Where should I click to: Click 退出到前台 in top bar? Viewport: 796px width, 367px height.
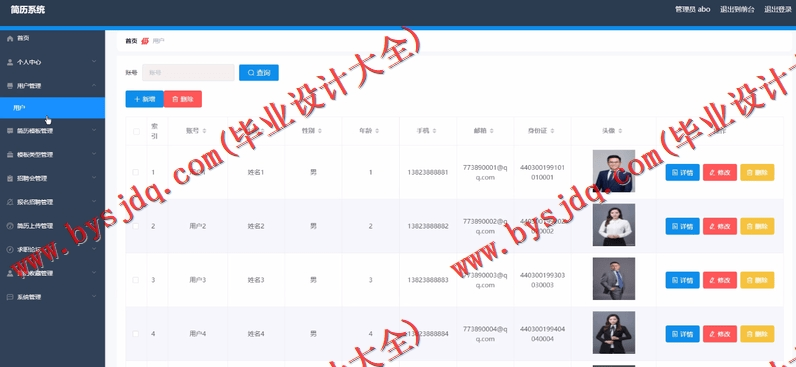[x=737, y=10]
